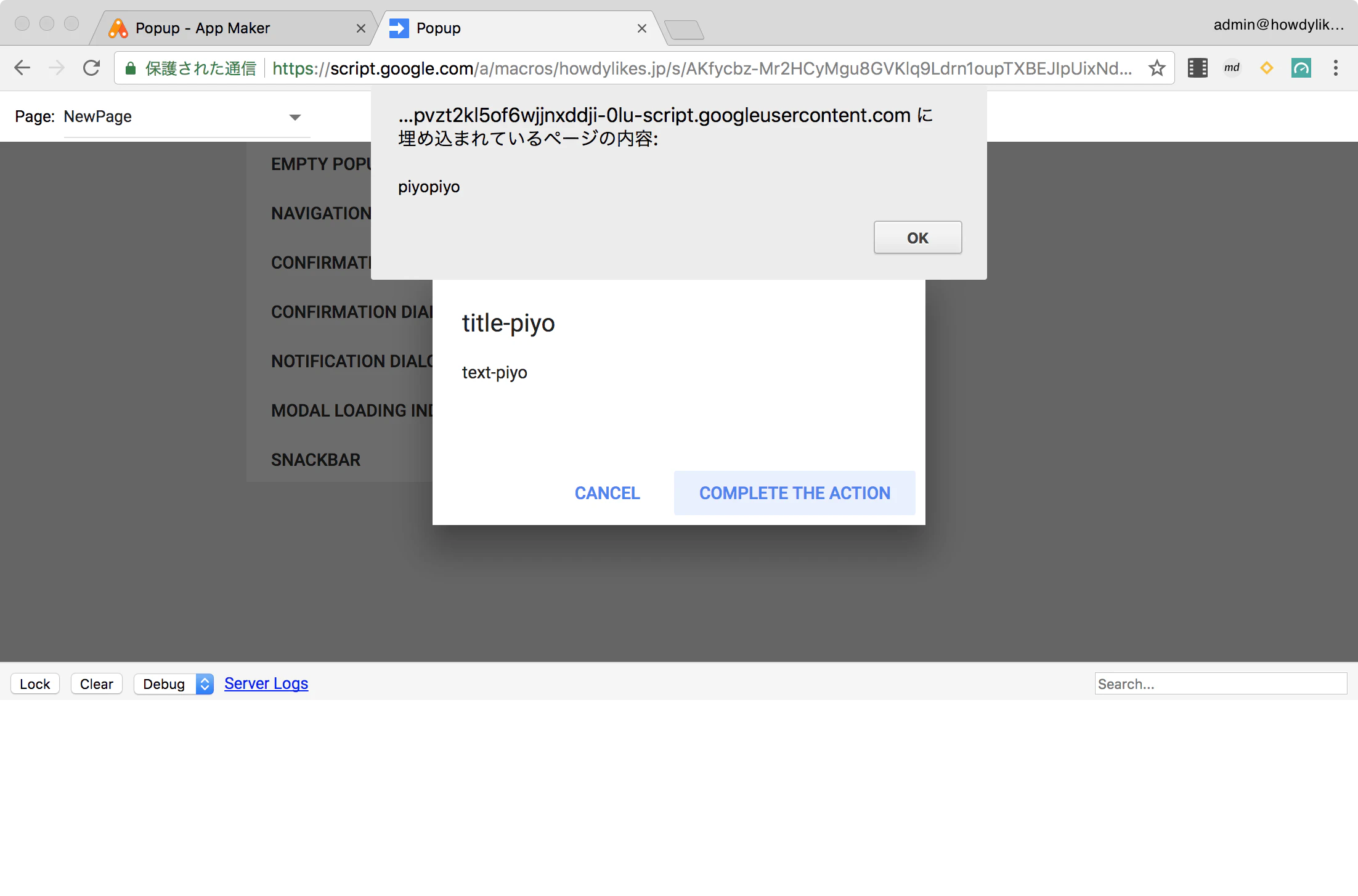Click the EMPTY POPUP button
The width and height of the screenshot is (1358, 896).
(320, 164)
